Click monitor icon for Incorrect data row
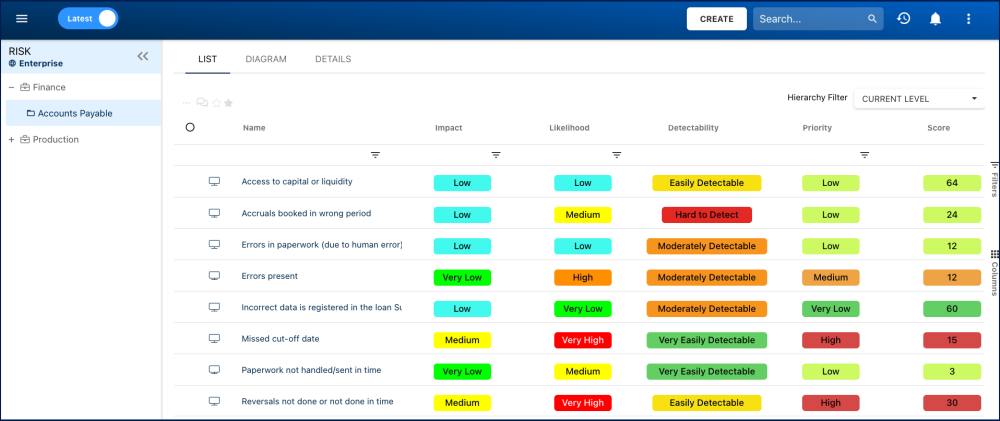 (214, 307)
